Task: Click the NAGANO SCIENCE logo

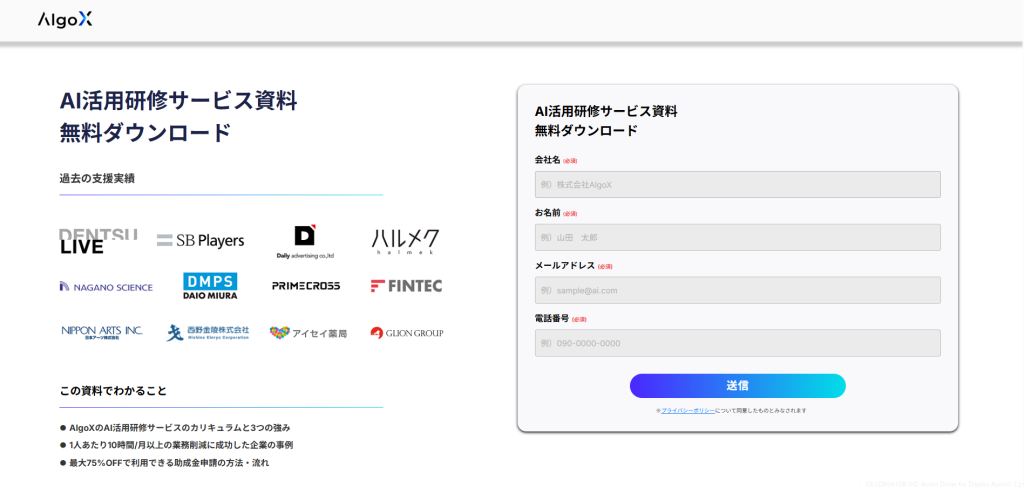Action: point(106,287)
